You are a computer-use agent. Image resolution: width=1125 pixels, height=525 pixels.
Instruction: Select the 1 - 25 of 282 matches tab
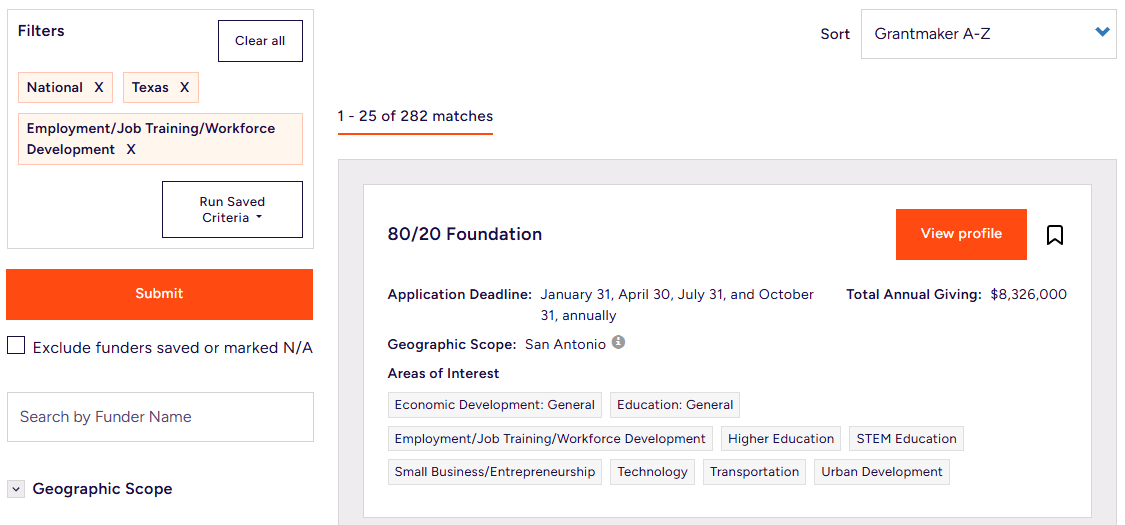415,117
